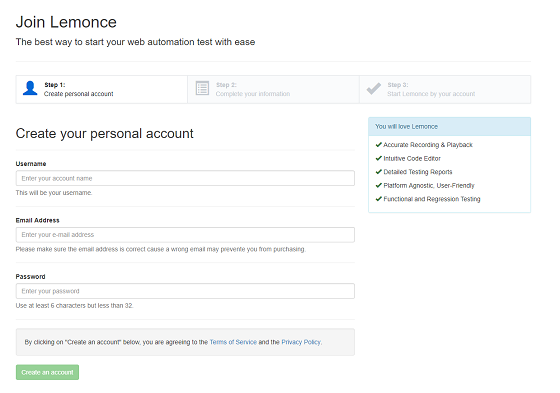Click the gray checkmark icon in Step 3
Image resolution: width=560 pixels, height=393 pixels.
(374, 89)
